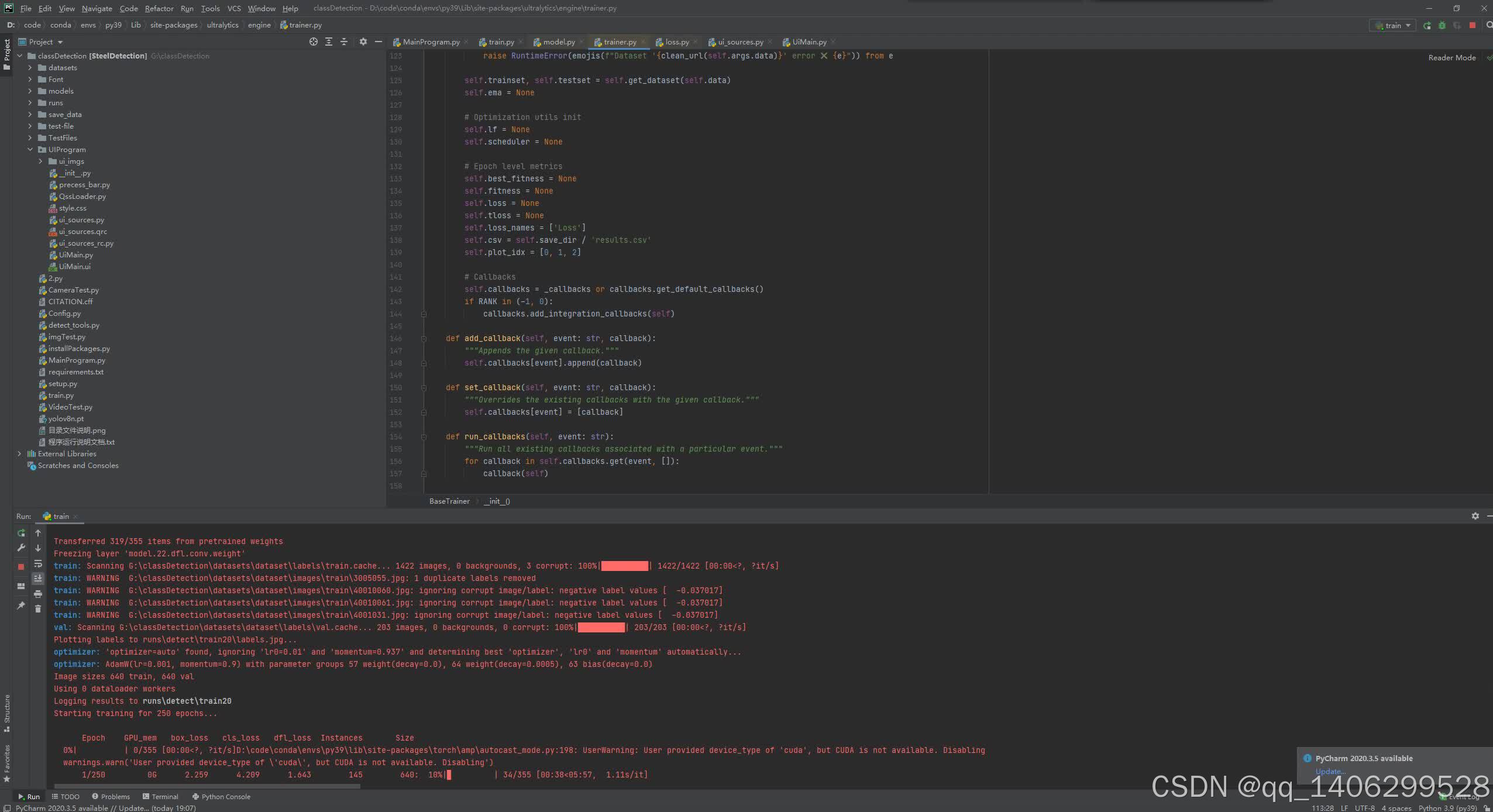This screenshot has height=812, width=1493.
Task: Open the Terminal tool window button
Action: 160,796
